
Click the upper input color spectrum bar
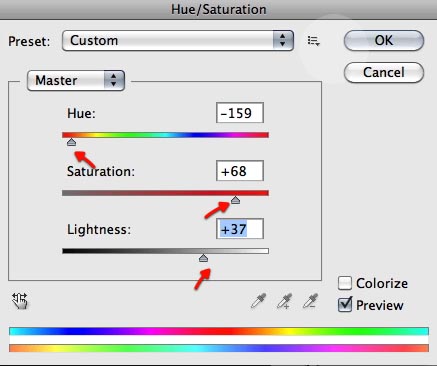219,331
